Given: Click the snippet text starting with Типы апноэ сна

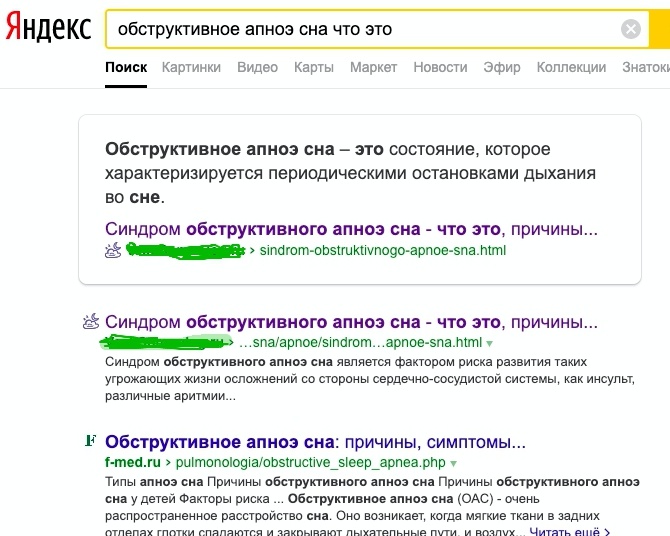Looking at the screenshot, I should 372,507.
